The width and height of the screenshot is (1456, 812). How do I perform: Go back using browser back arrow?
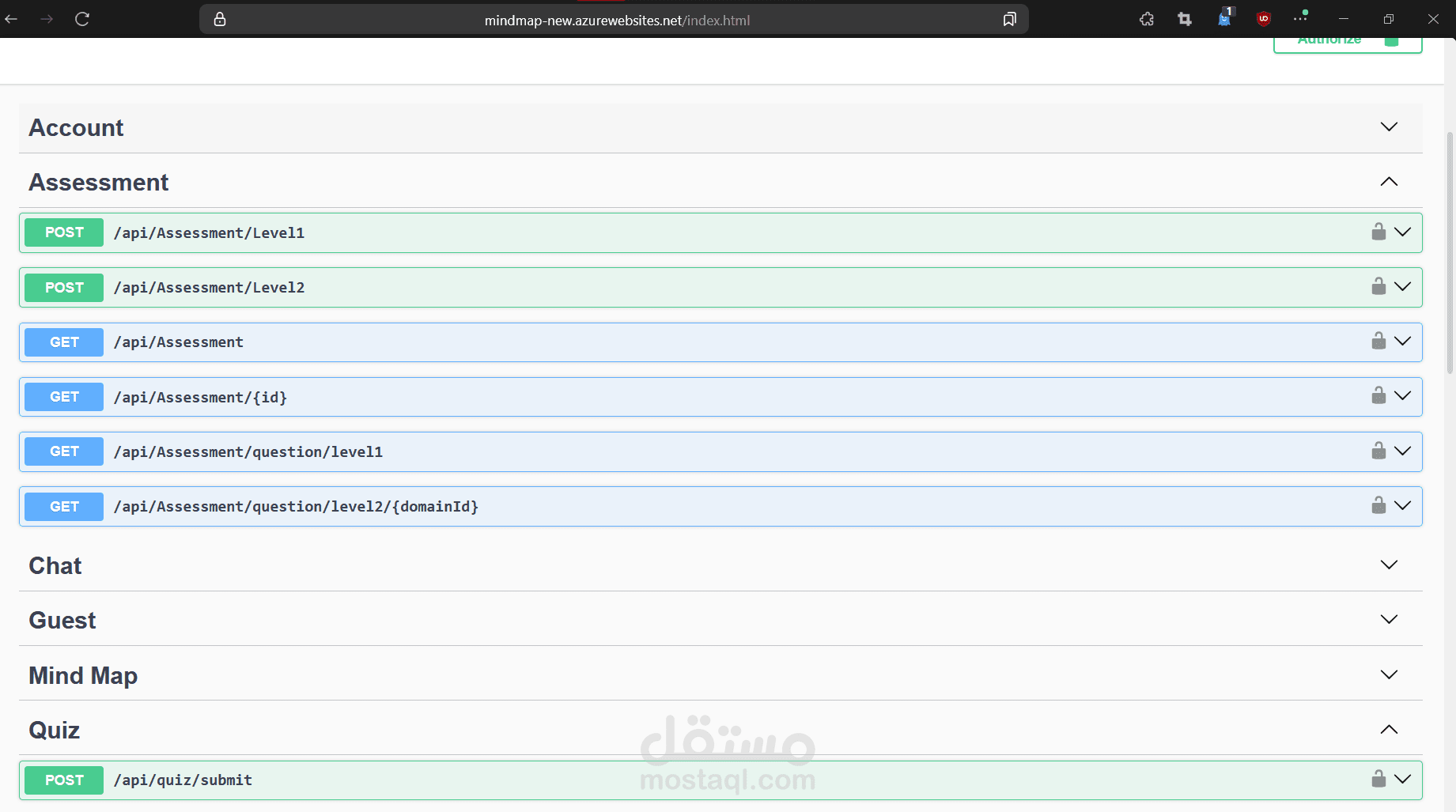point(11,19)
